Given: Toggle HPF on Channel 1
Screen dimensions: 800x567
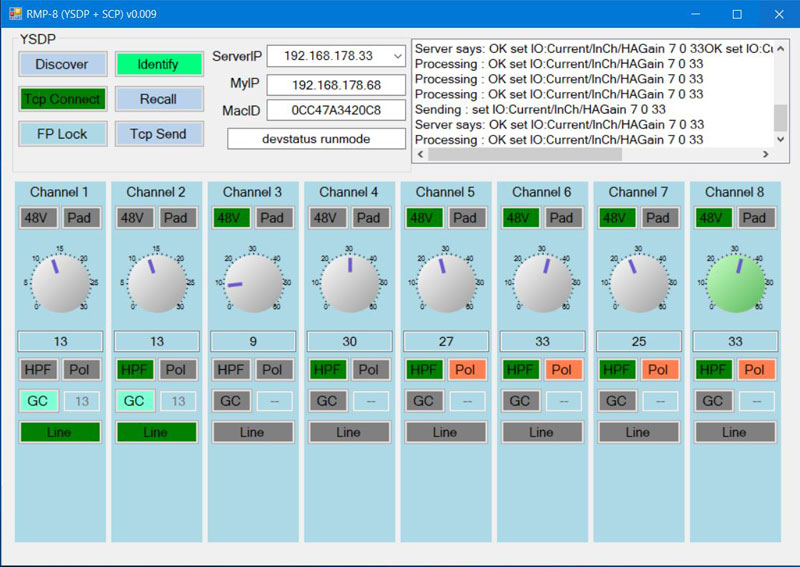Looking at the screenshot, I should click(39, 369).
